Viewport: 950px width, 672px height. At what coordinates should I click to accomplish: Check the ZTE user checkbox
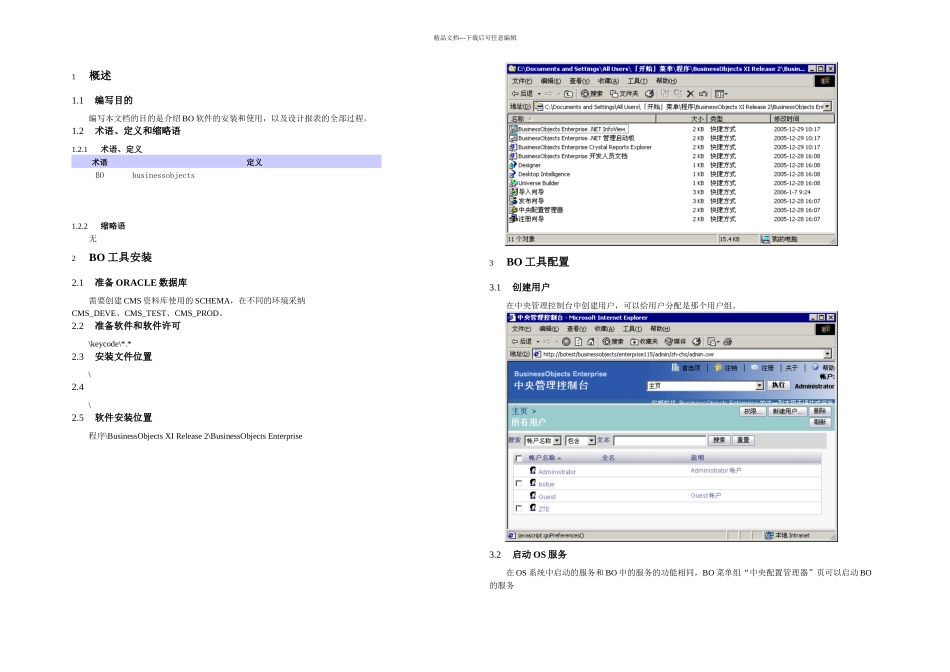[x=519, y=508]
